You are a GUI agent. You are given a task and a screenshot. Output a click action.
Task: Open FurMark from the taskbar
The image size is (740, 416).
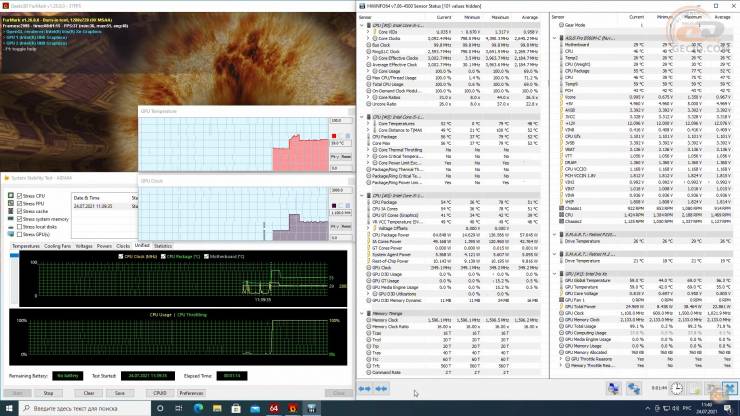pos(293,408)
